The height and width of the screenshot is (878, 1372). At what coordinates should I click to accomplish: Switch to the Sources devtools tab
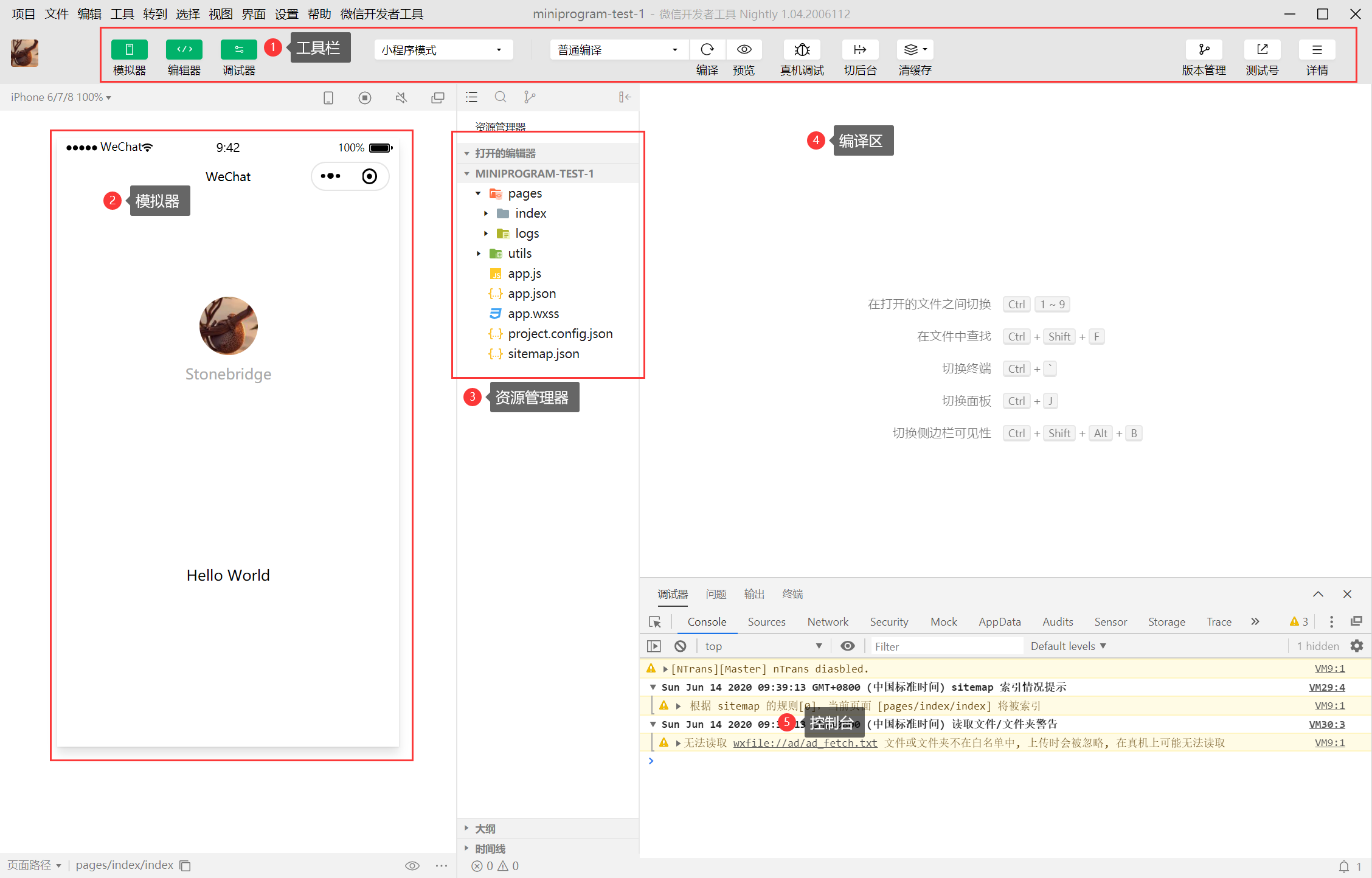coord(766,621)
